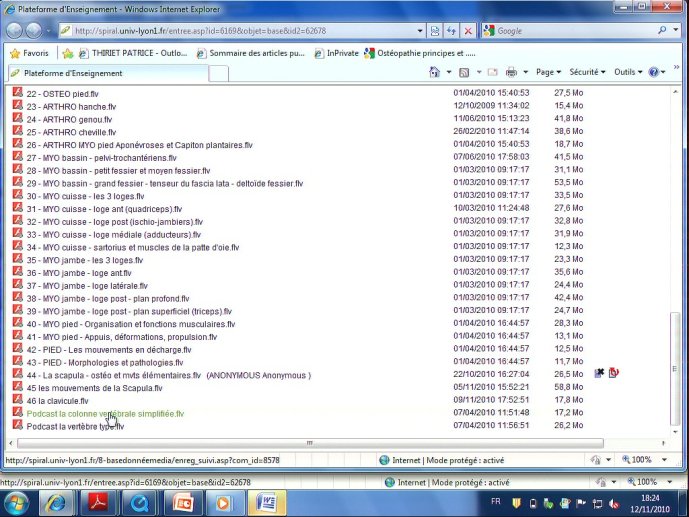The height and width of the screenshot is (517, 689).
Task: Open a new blank tab
Action: coord(218,74)
